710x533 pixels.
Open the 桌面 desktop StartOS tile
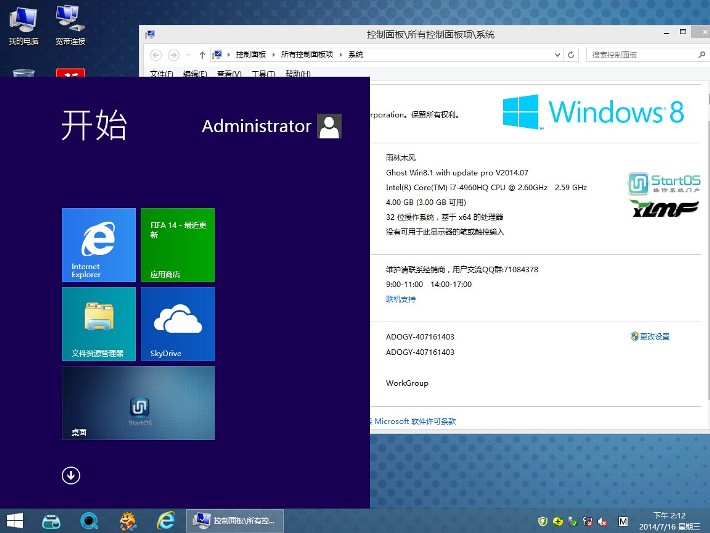click(x=139, y=403)
